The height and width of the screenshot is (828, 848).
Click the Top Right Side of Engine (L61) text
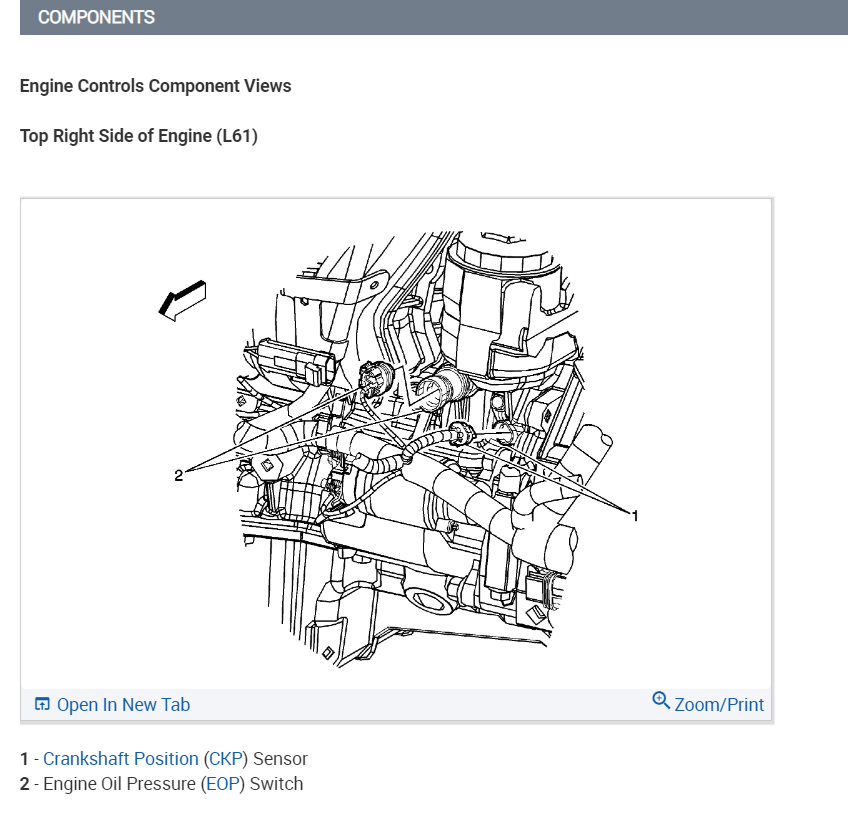click(138, 136)
